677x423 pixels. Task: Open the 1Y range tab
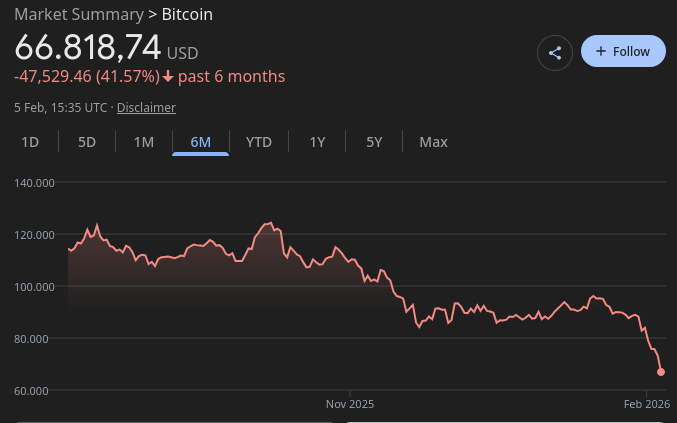317,142
